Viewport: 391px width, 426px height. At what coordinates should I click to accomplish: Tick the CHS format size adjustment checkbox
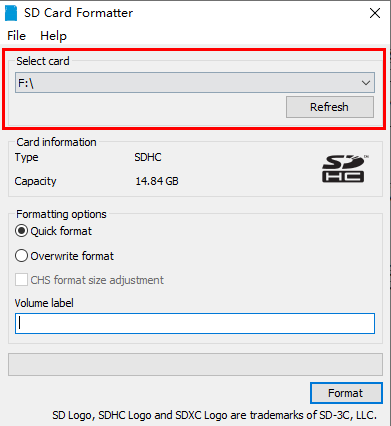point(21,280)
